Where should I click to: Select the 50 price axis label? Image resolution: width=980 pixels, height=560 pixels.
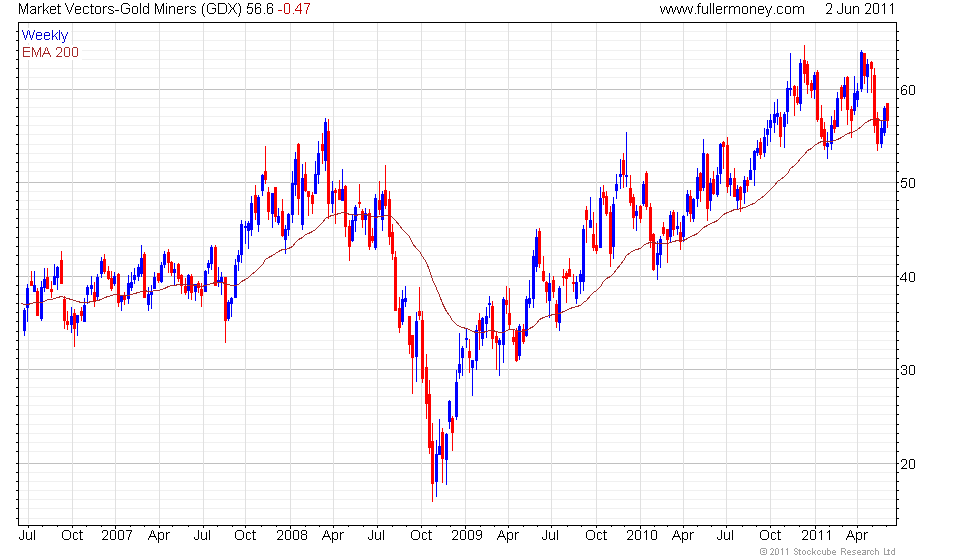pyautogui.click(x=908, y=183)
